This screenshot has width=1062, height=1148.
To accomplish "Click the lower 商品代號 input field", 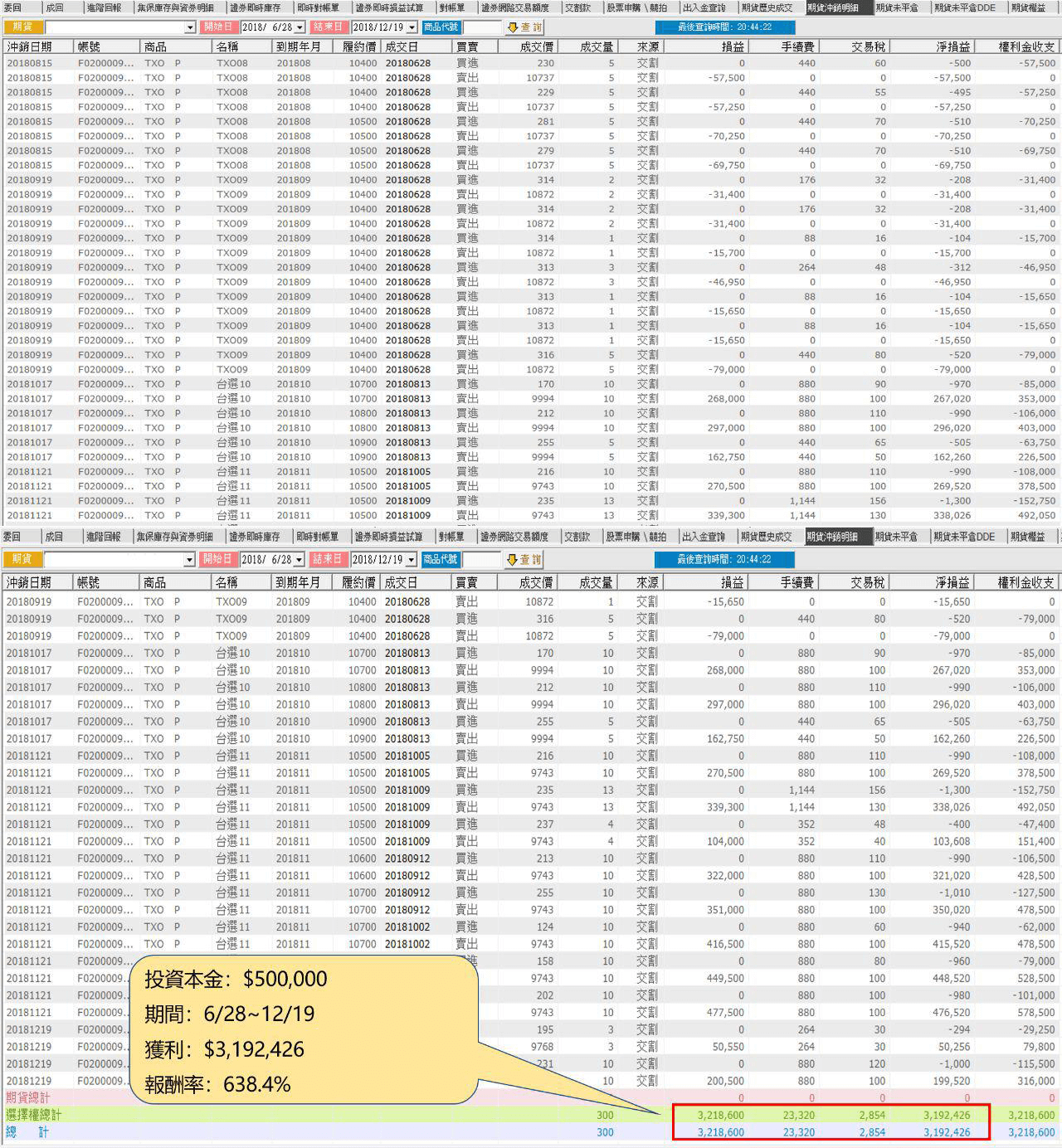I will coord(481,560).
